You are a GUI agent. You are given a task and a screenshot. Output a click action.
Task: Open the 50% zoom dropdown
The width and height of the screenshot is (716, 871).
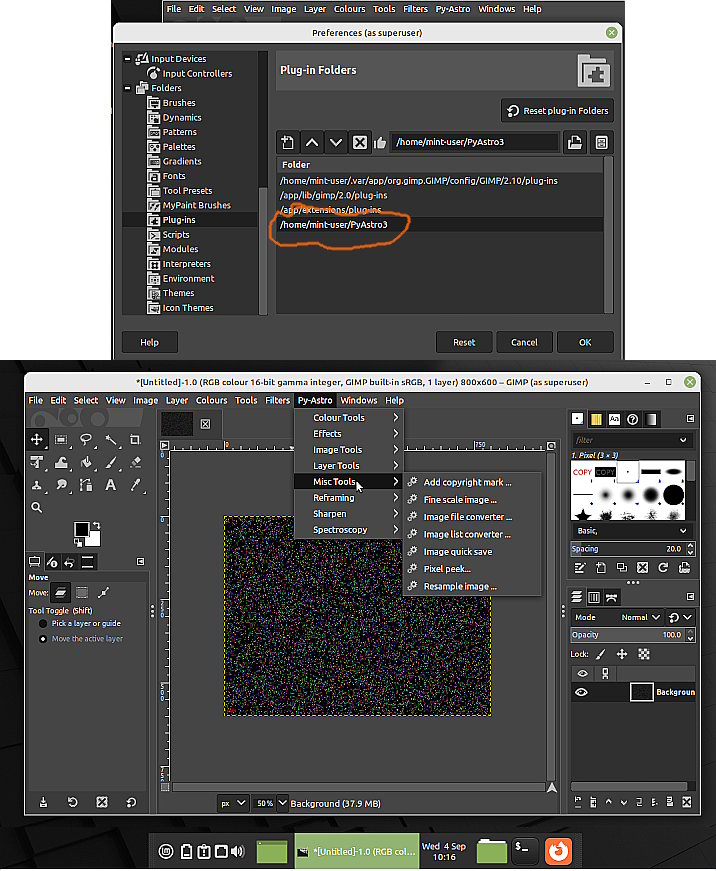click(283, 803)
